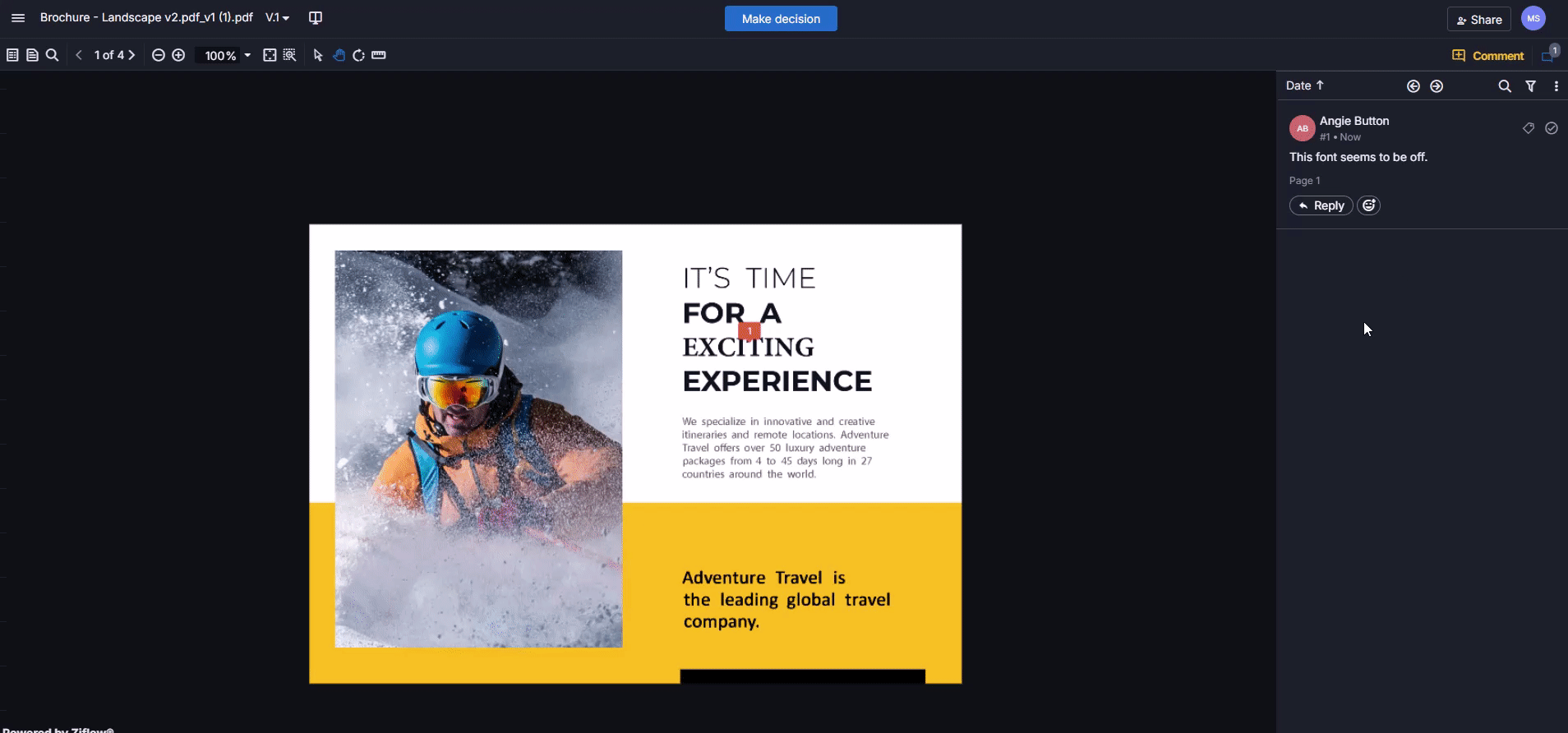Viewport: 1568px width, 733px height.
Task: Zoom in with the plus icon
Action: 178,55
